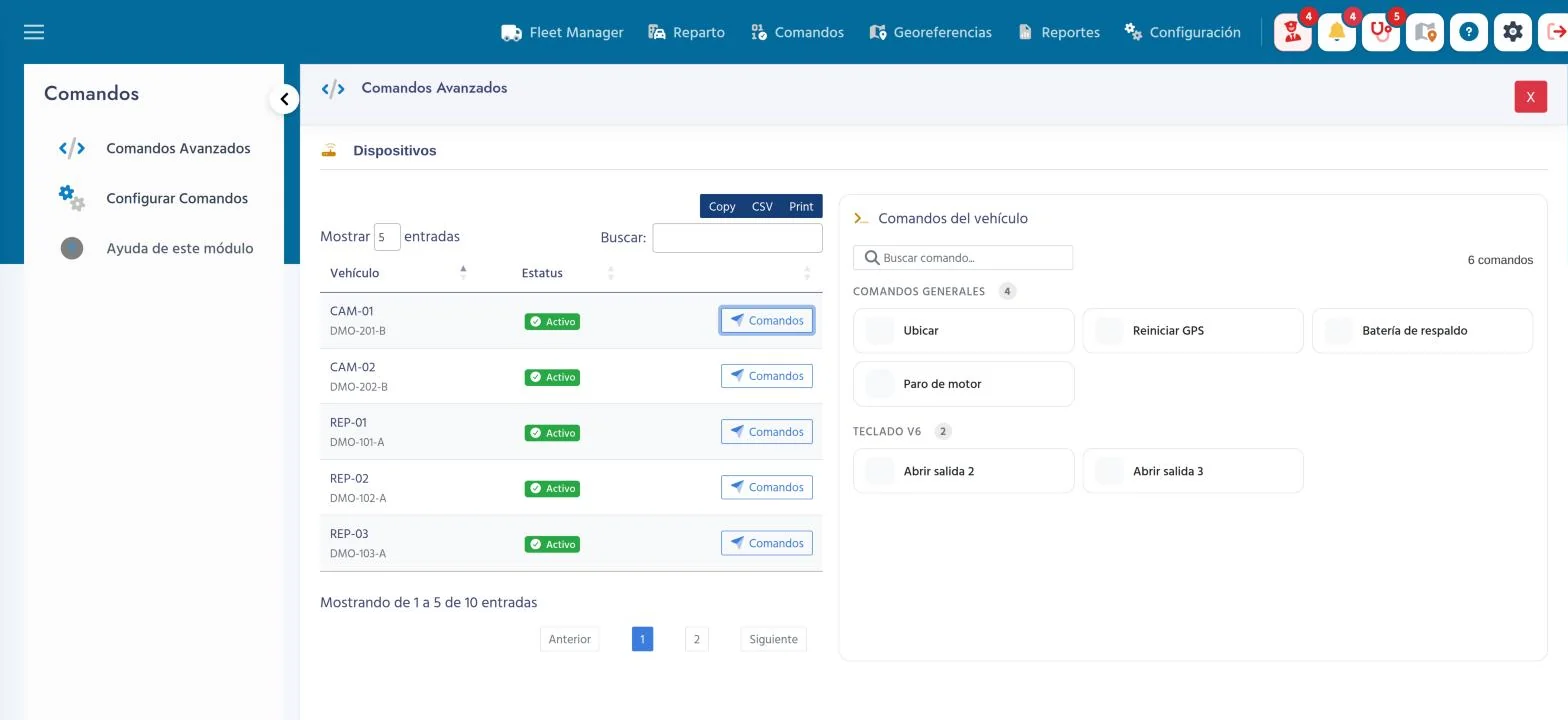Click the settings gear icon in header

(x=1513, y=32)
